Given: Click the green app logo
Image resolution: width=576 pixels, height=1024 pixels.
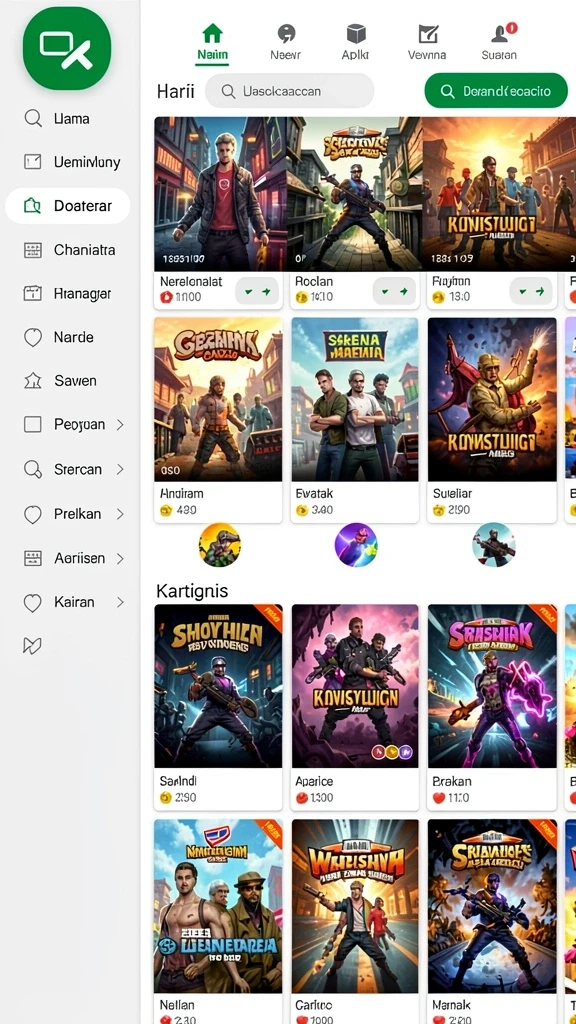Looking at the screenshot, I should click(67, 48).
